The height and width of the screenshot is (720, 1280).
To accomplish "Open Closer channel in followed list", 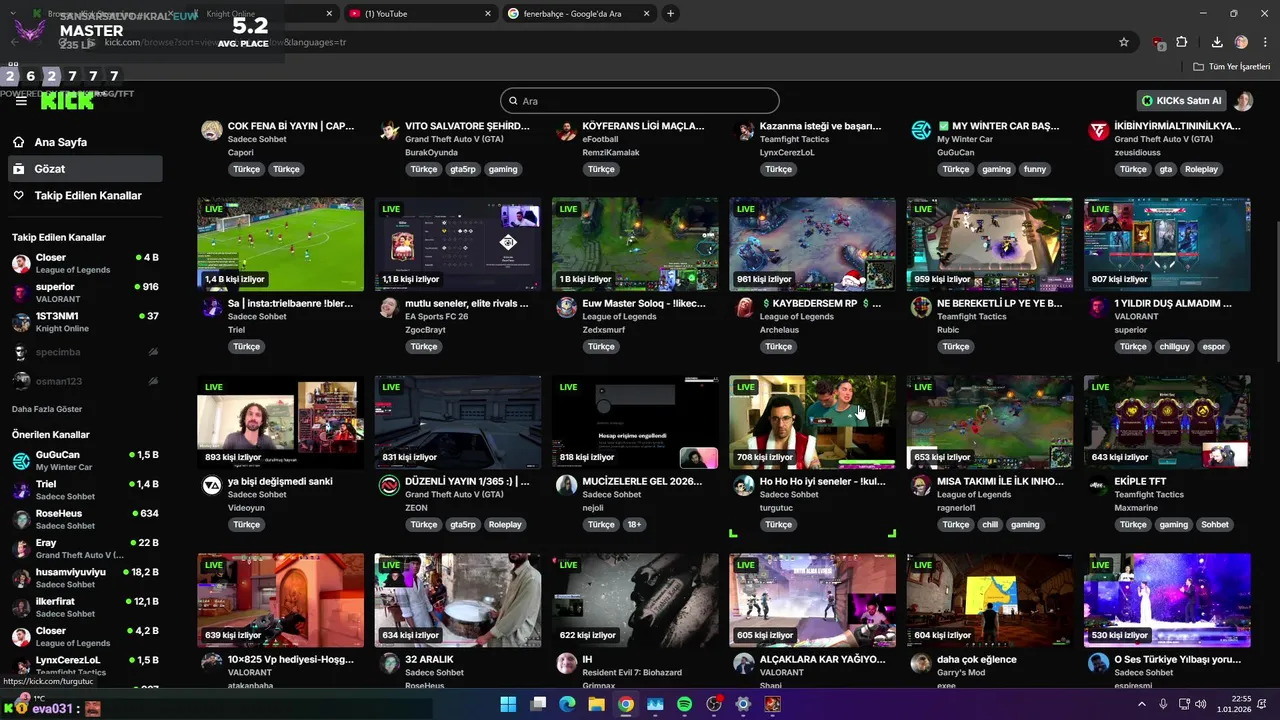I will [85, 263].
